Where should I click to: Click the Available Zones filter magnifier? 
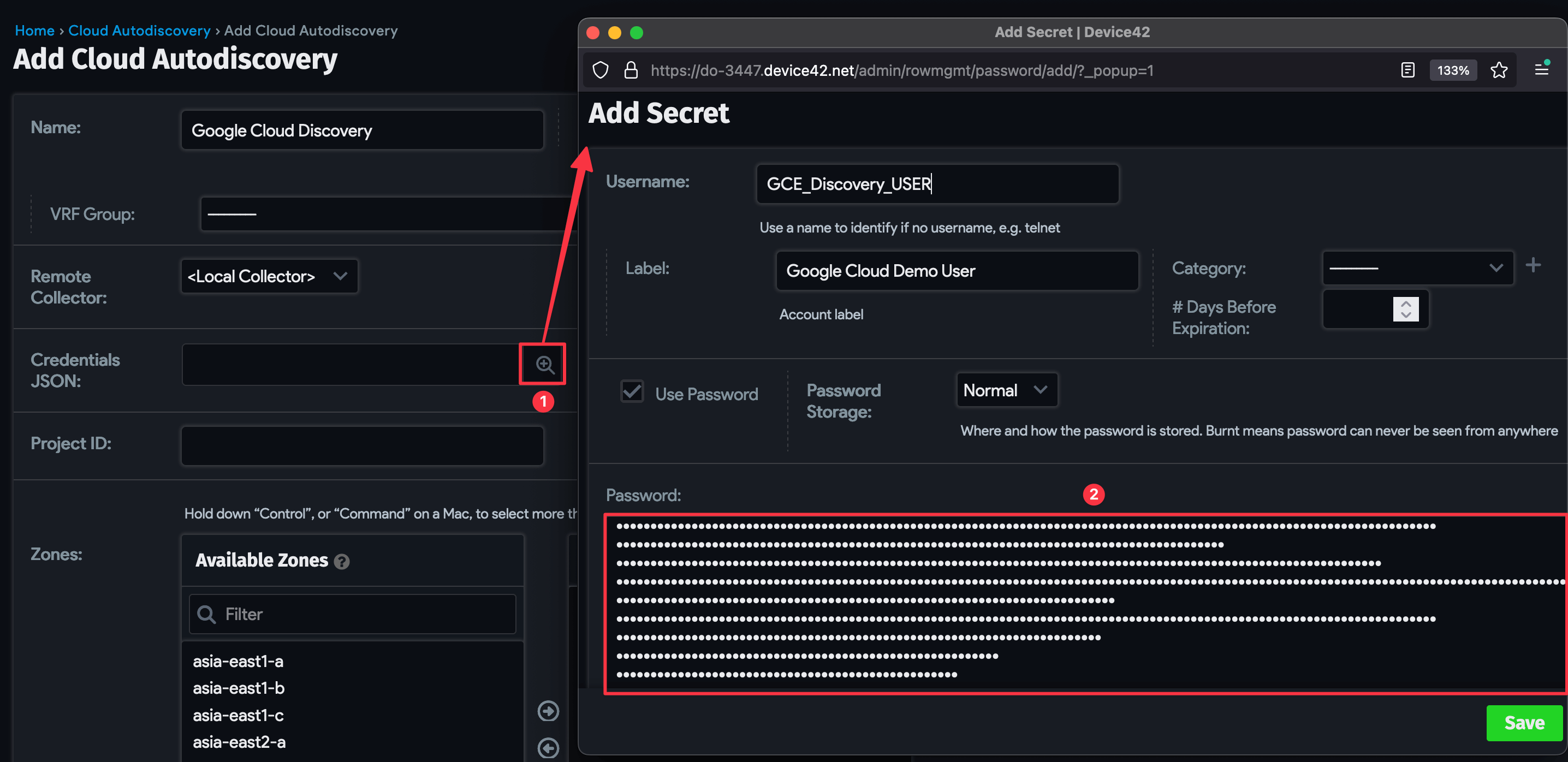point(206,614)
